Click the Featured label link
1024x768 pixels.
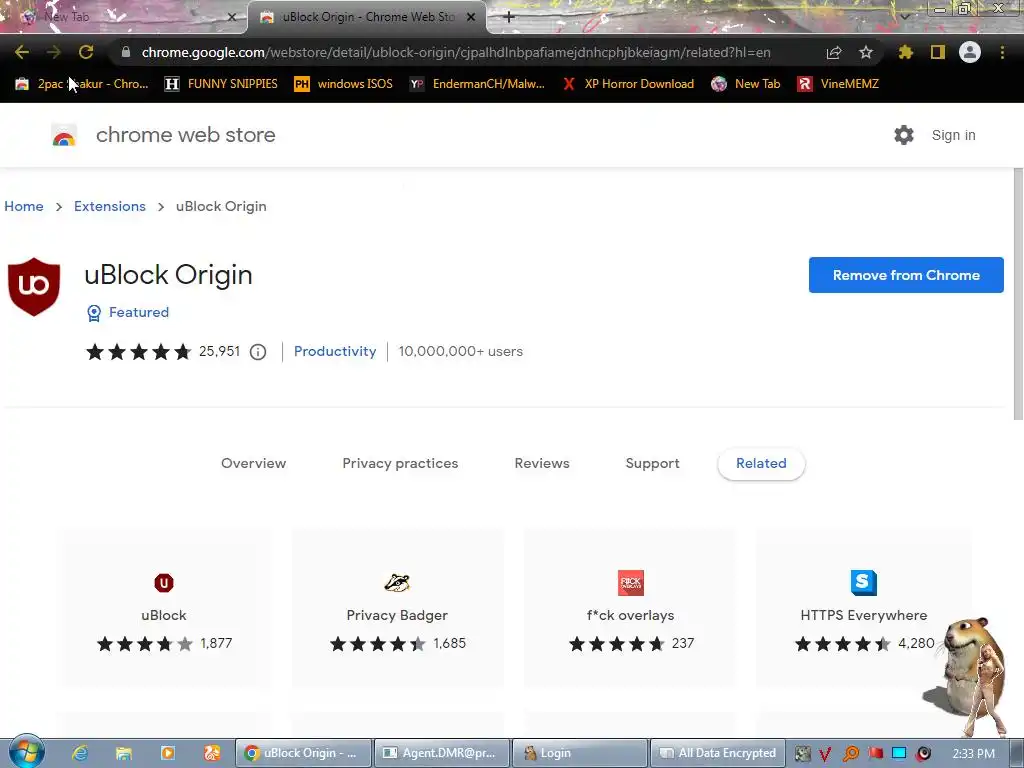pos(139,312)
